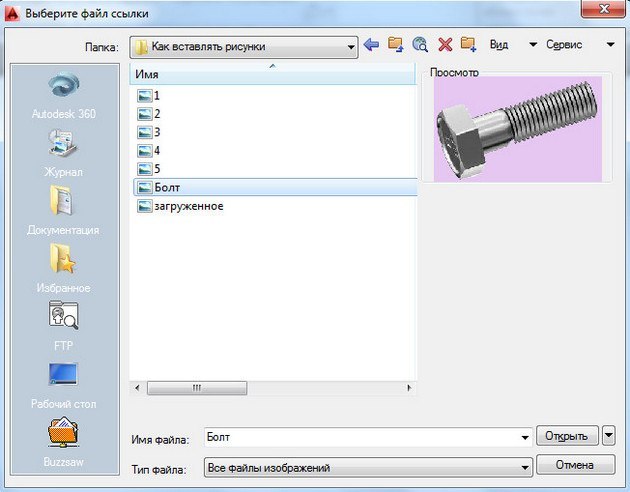Screen dimensions: 630x492
Task: Open the Журнал history shortcut
Action: (64, 153)
